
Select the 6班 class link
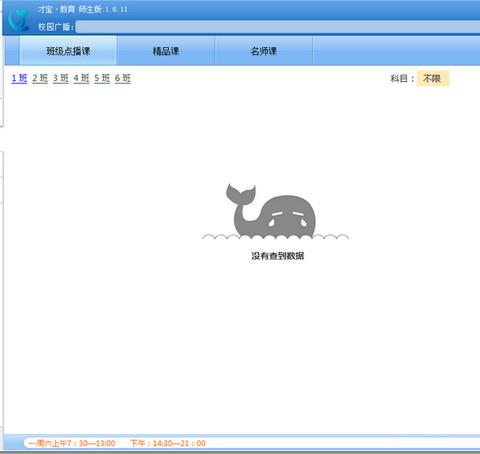(x=123, y=78)
